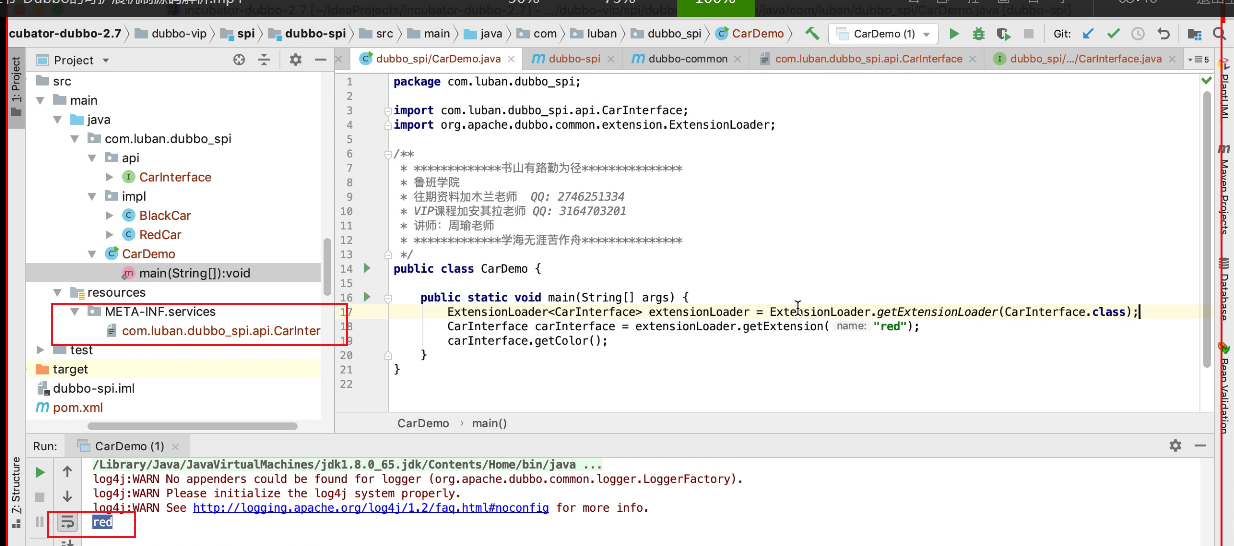Switch to the dubbo_spi/CarDemo.java tab
Viewport: 1234px width, 546px height.
point(437,59)
